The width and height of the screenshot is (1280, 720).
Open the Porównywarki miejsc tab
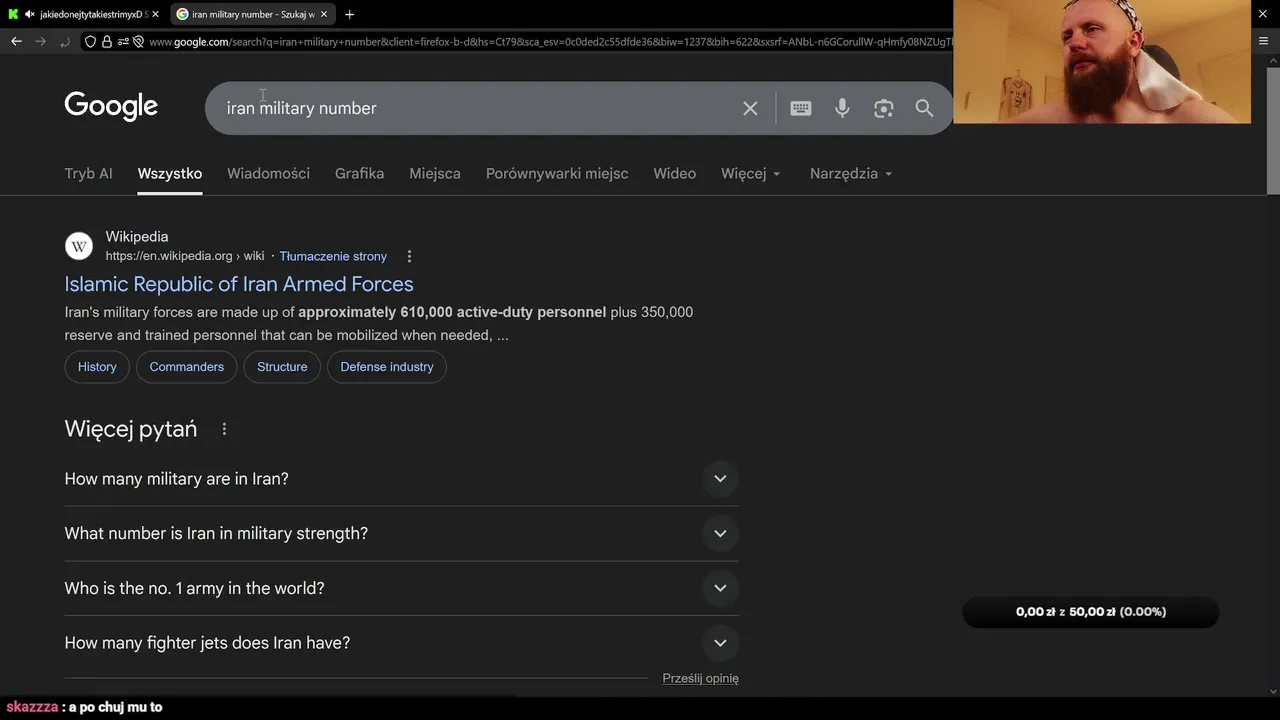(x=557, y=173)
